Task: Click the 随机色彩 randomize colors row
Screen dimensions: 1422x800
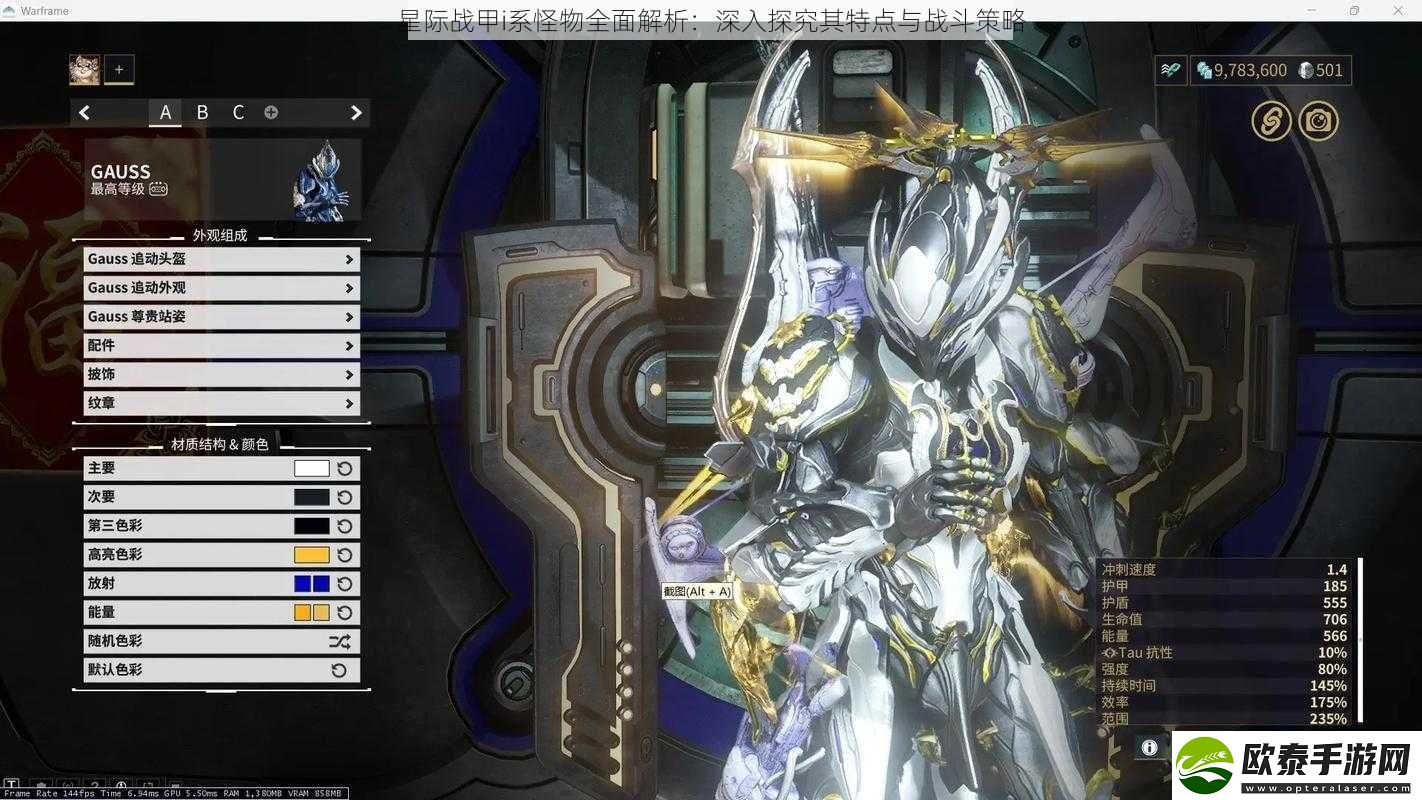Action: (x=221, y=642)
